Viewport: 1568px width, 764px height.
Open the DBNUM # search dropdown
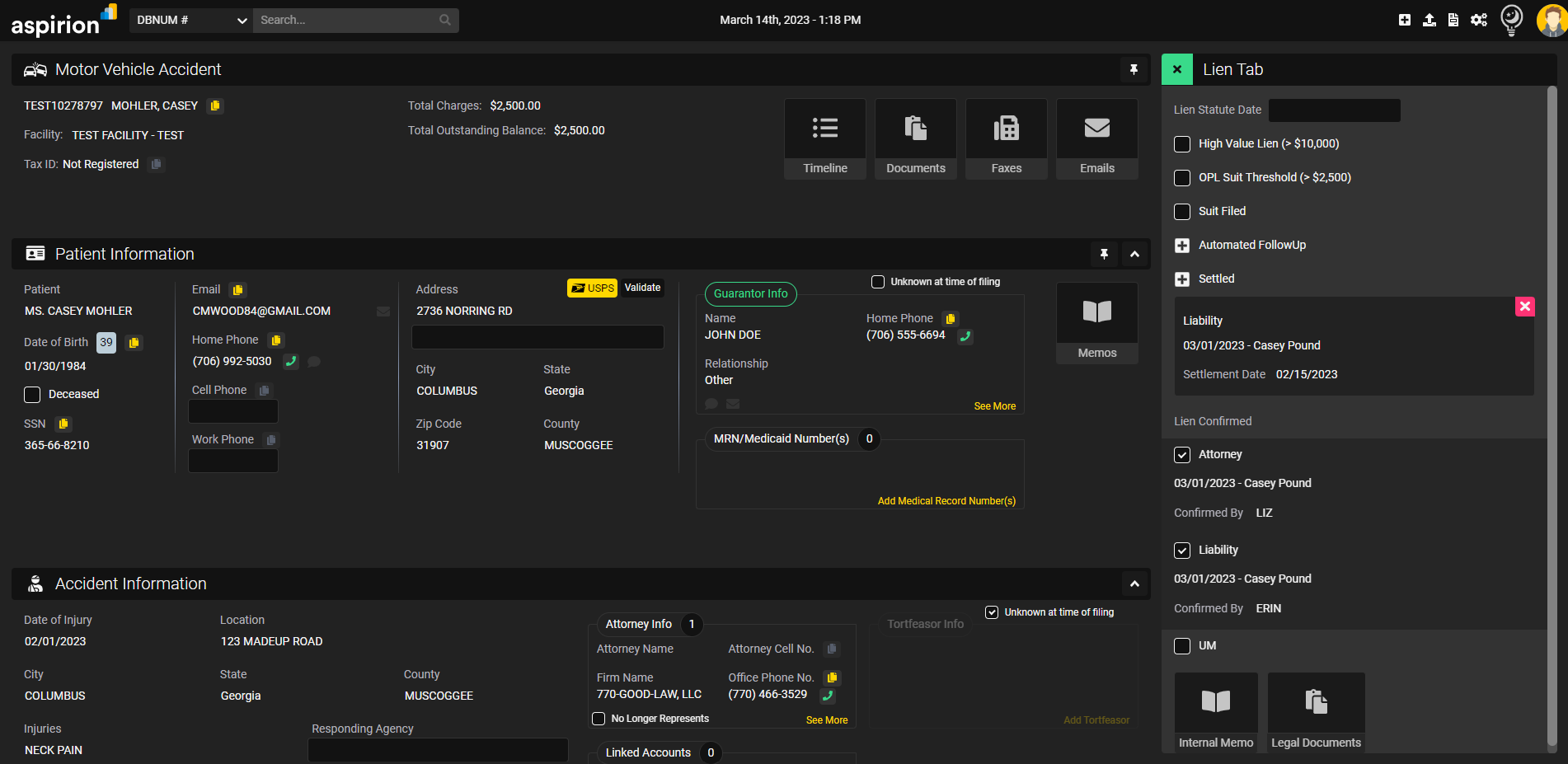click(190, 21)
